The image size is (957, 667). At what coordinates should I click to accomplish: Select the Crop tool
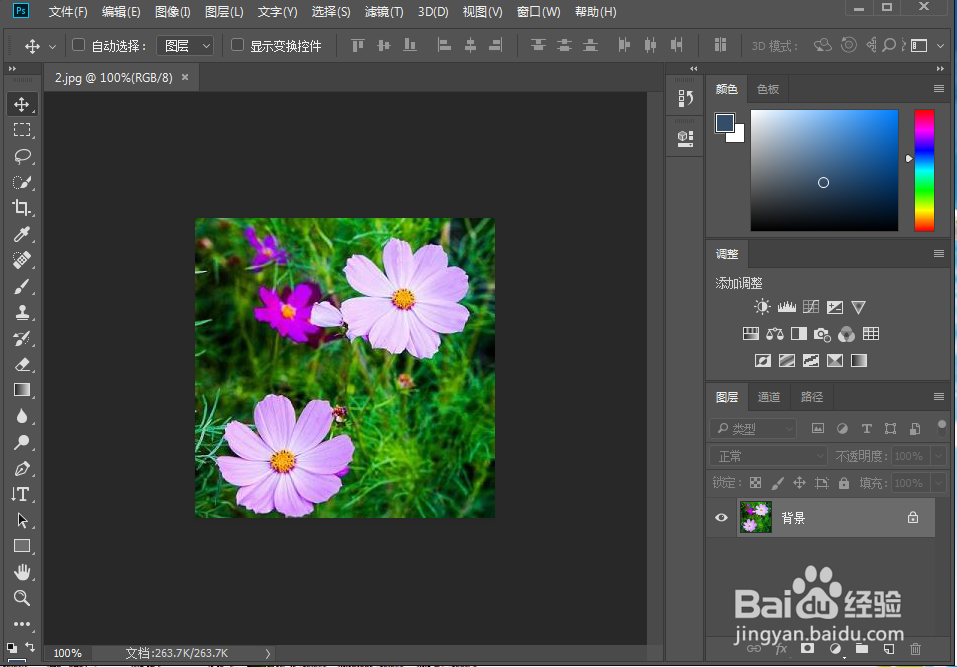(x=22, y=207)
